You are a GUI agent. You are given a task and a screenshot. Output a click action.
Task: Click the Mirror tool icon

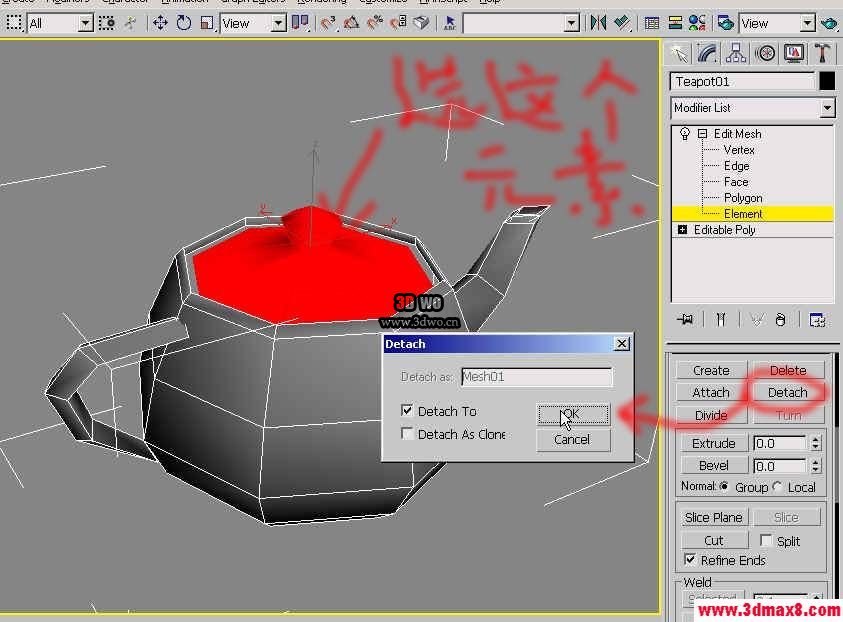click(x=598, y=23)
